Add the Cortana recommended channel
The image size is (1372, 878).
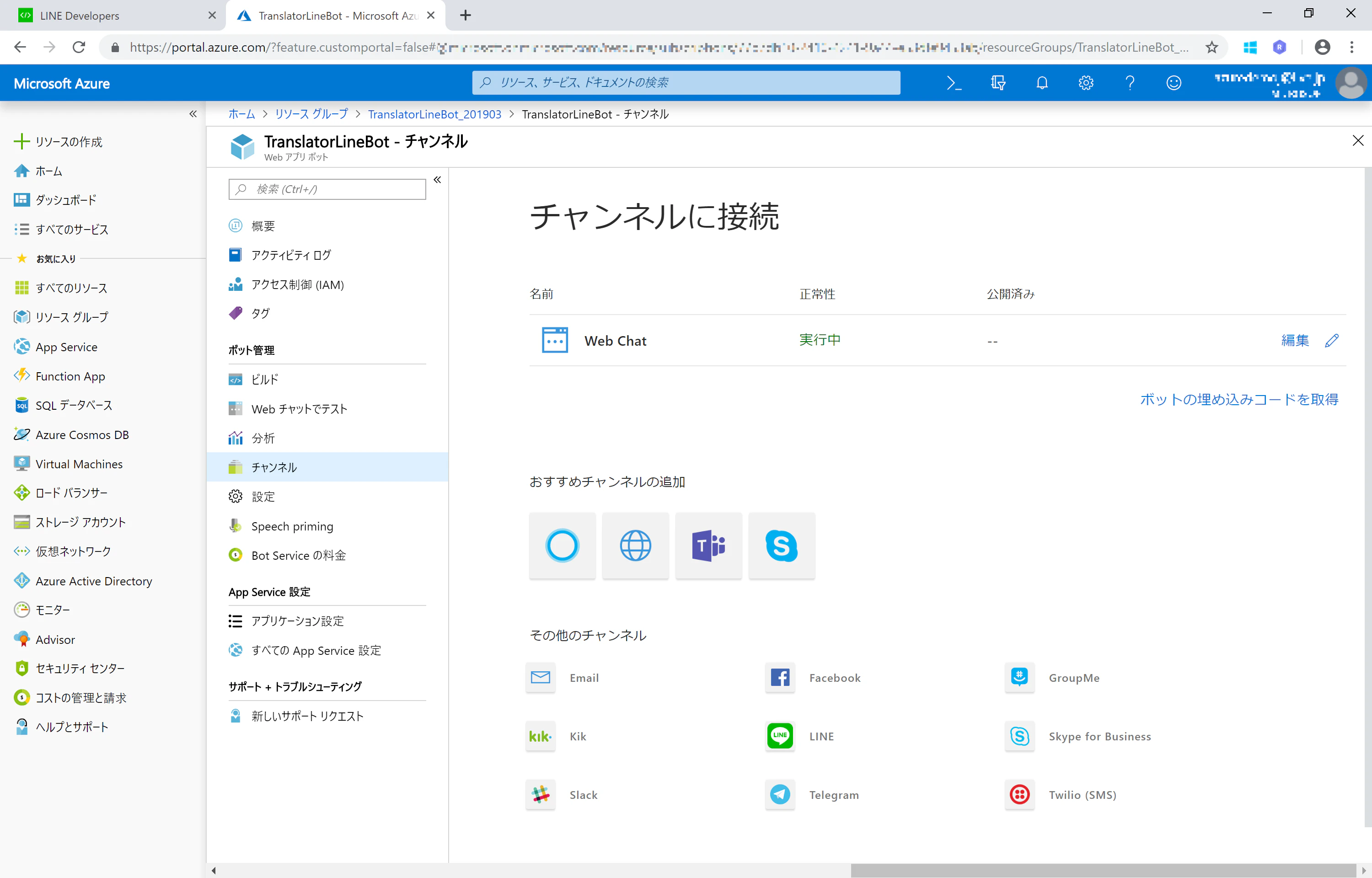tap(562, 545)
